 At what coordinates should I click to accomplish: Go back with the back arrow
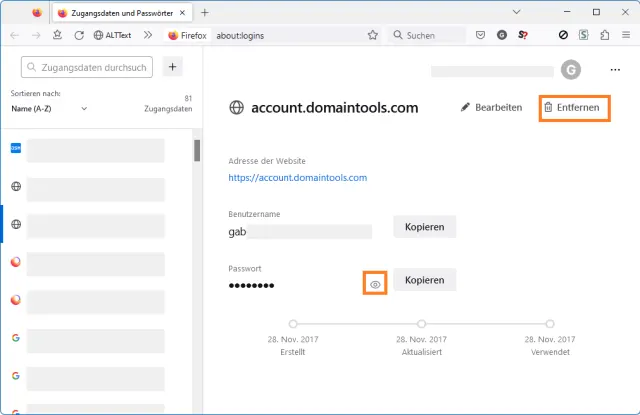pos(15,36)
